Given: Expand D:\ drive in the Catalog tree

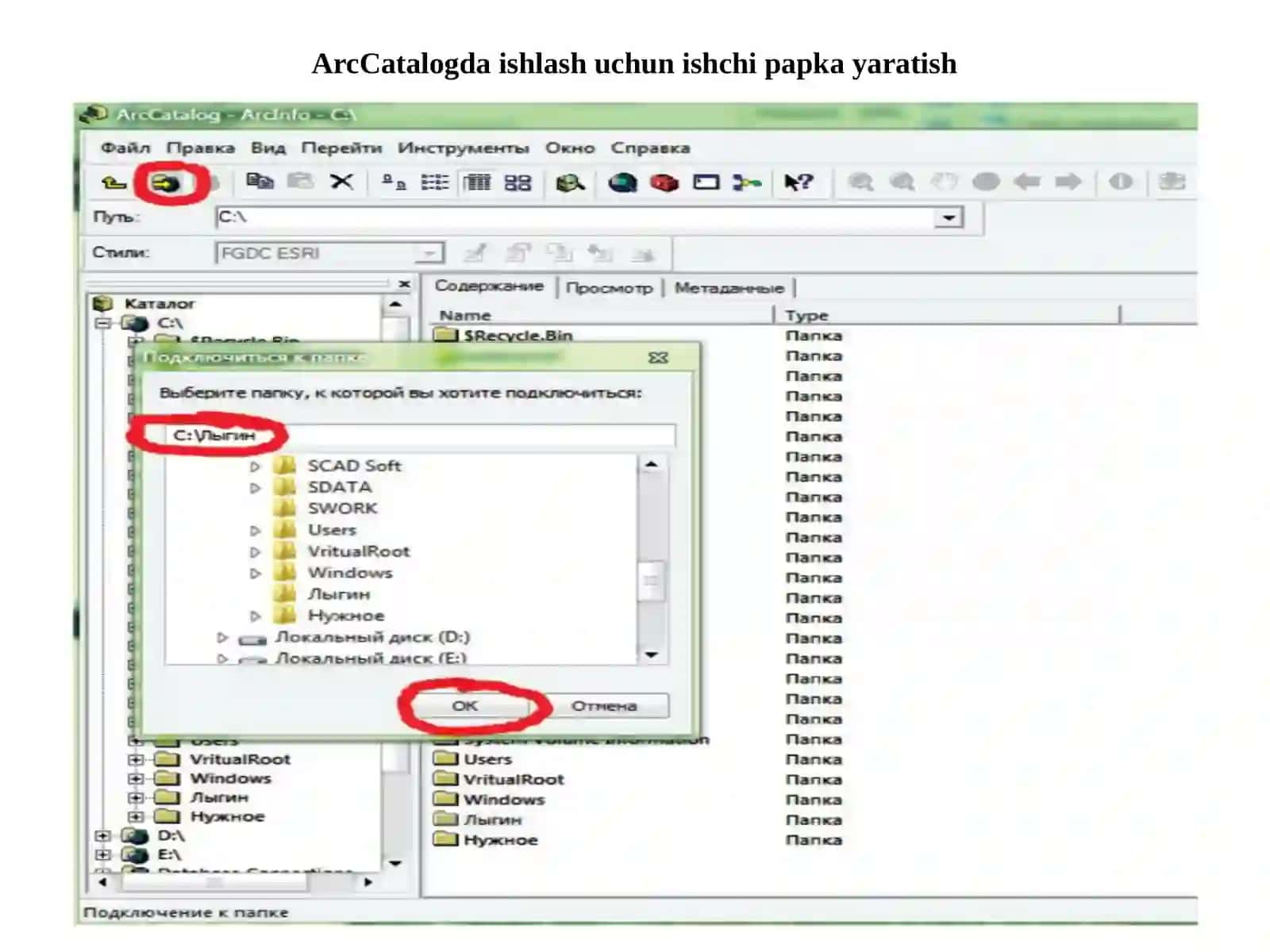Looking at the screenshot, I should point(102,836).
